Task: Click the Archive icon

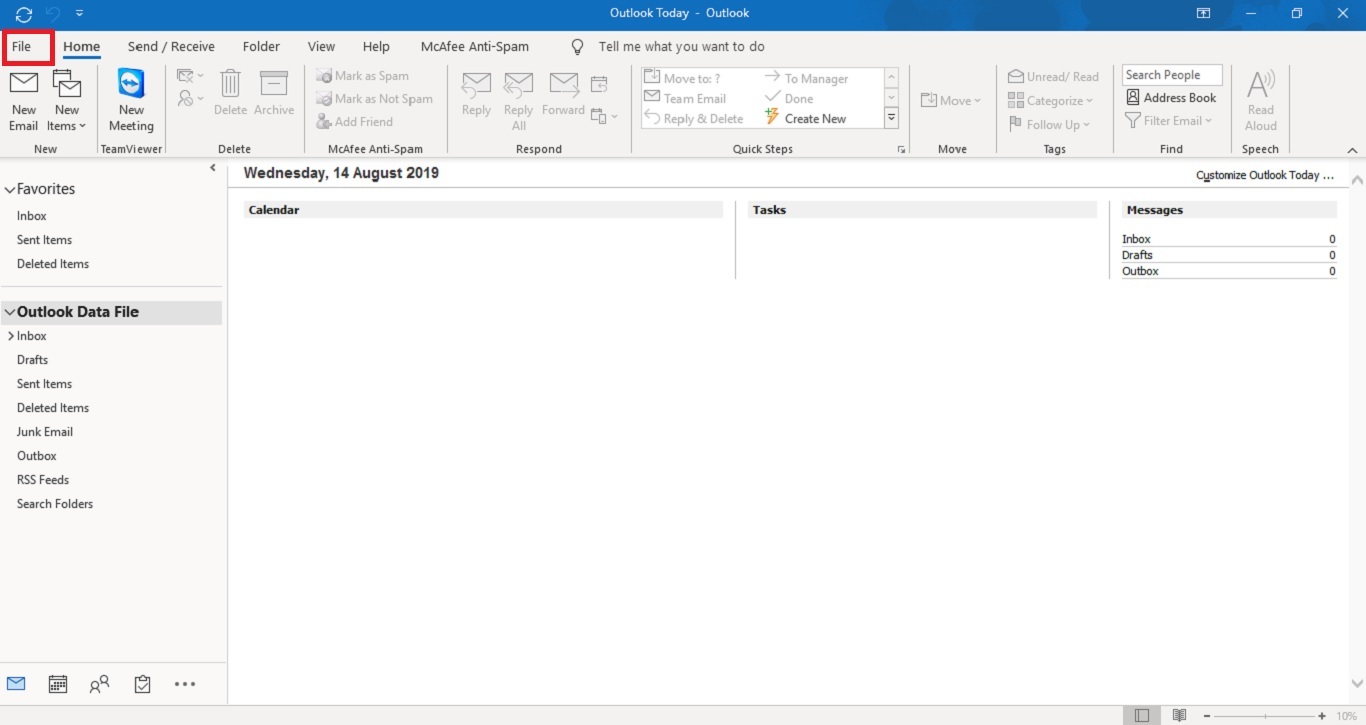Action: [274, 83]
